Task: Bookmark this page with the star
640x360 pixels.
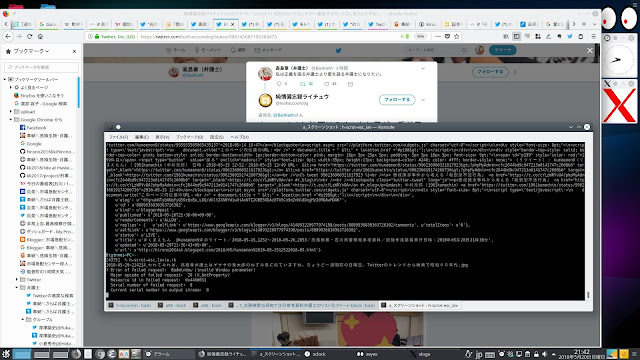Action: click(457, 36)
